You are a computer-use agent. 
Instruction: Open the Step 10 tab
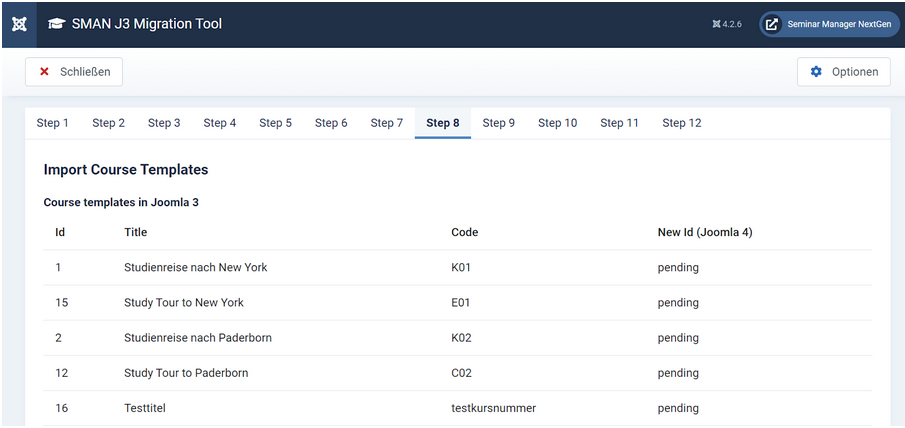557,123
